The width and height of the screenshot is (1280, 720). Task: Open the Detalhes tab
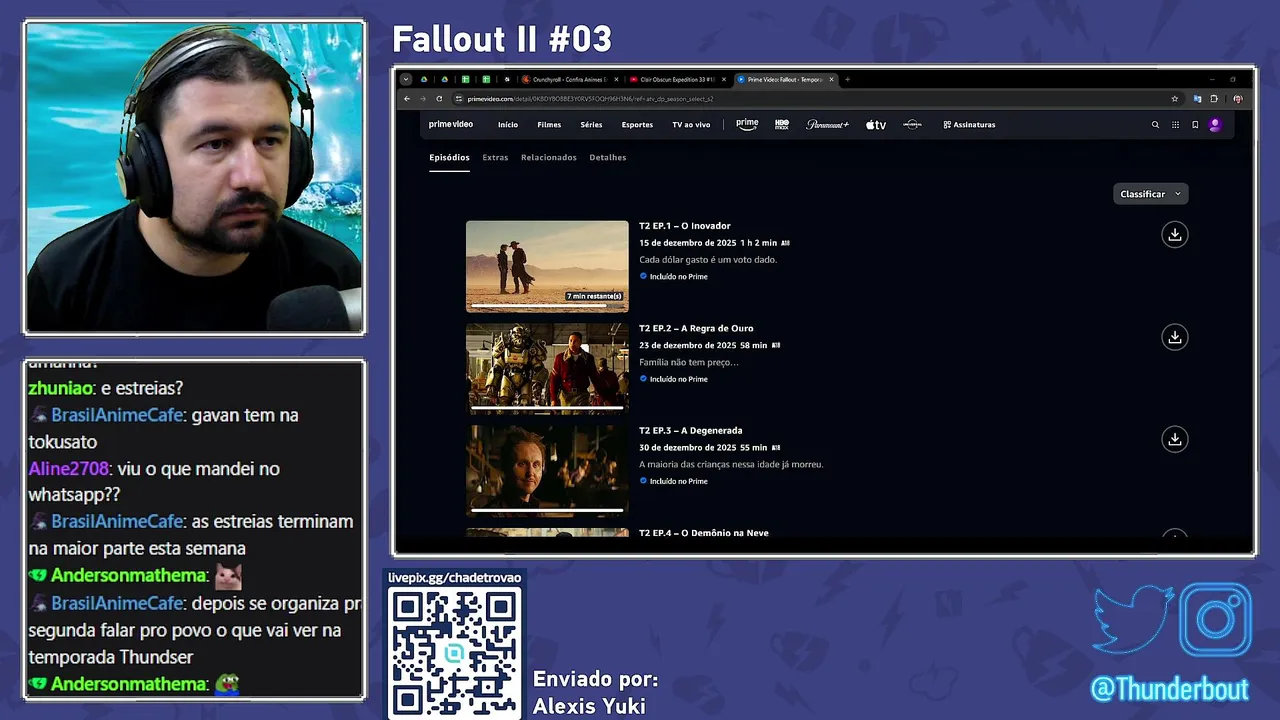(x=608, y=158)
